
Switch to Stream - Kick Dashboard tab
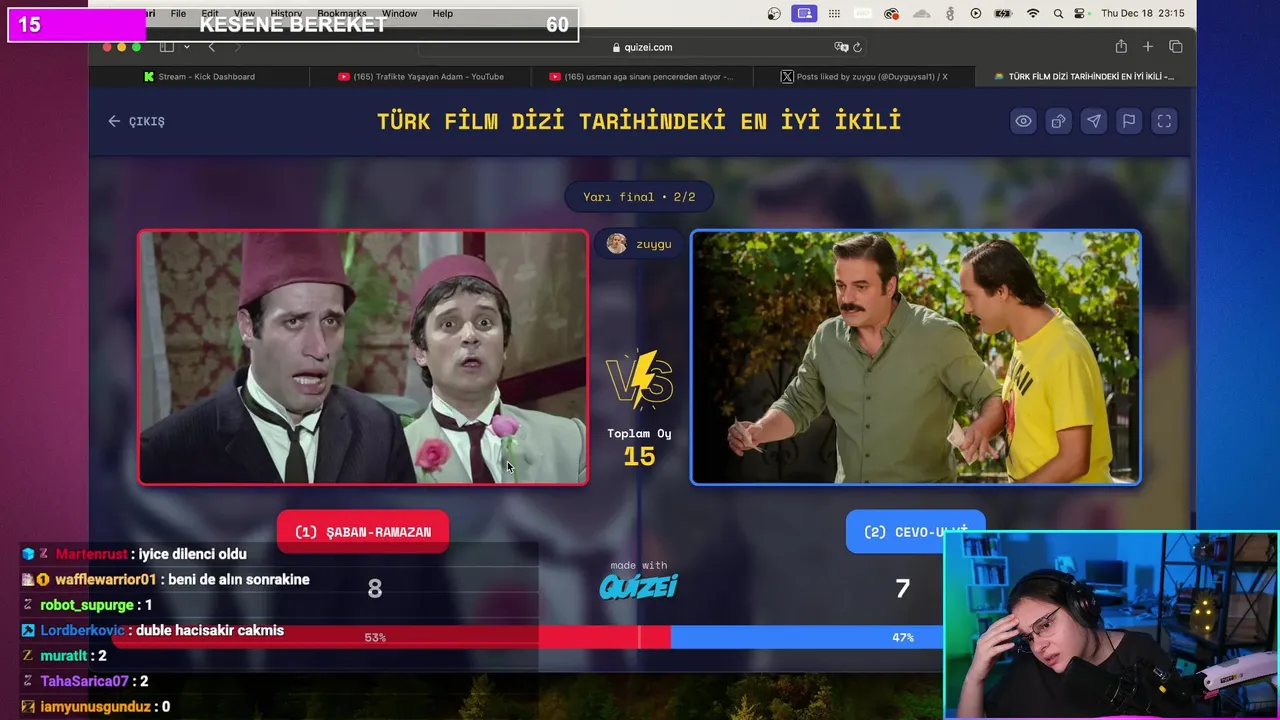(199, 77)
